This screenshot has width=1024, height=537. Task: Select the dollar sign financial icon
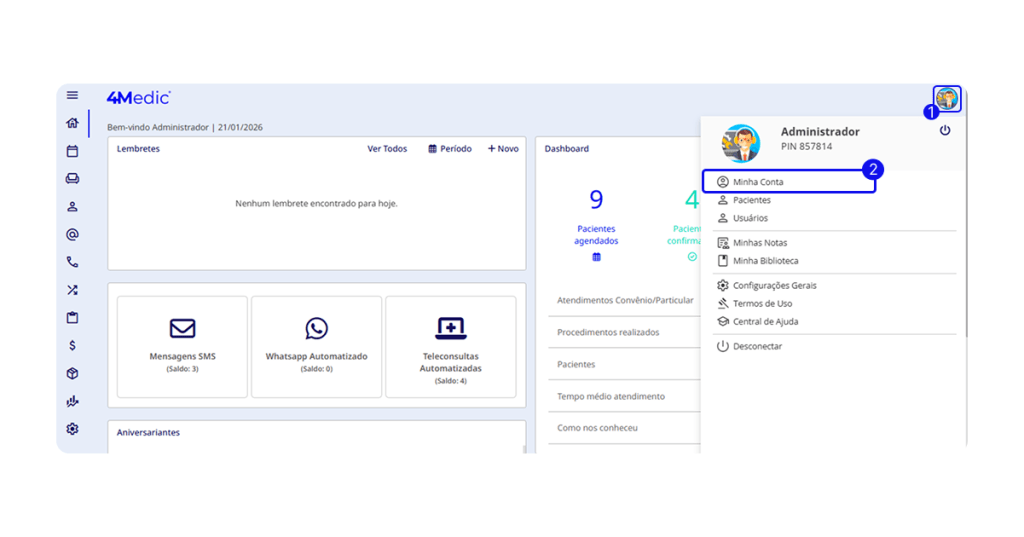click(72, 346)
